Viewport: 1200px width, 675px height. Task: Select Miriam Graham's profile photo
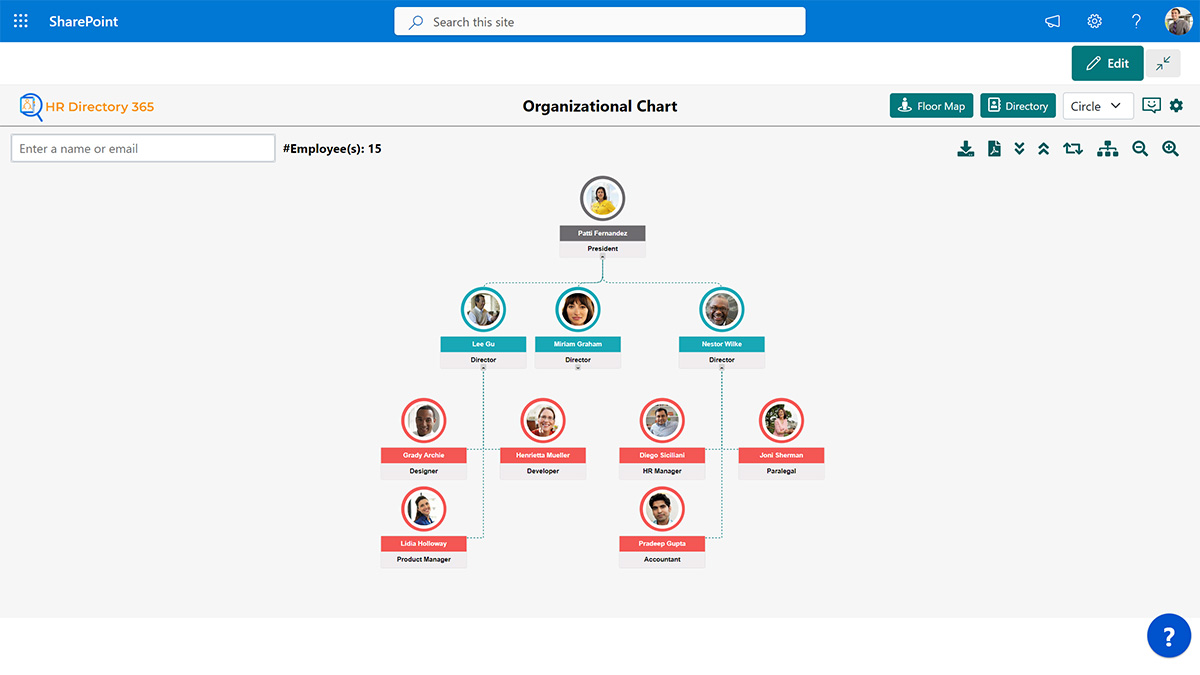pos(577,308)
